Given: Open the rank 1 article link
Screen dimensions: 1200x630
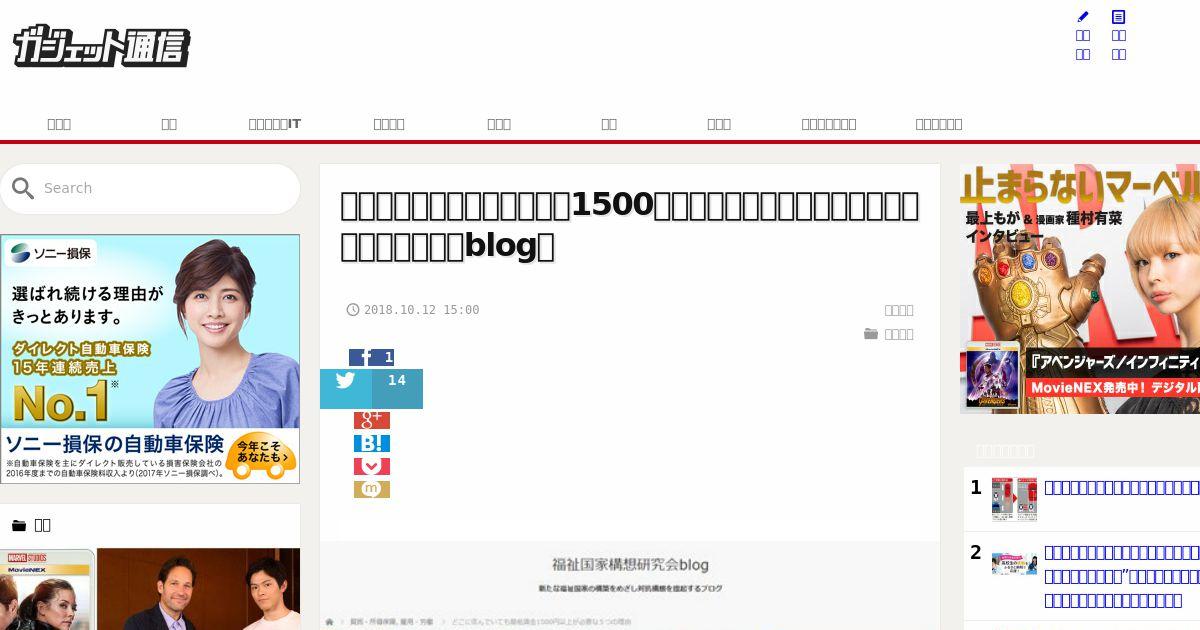Looking at the screenshot, I should tap(1121, 488).
